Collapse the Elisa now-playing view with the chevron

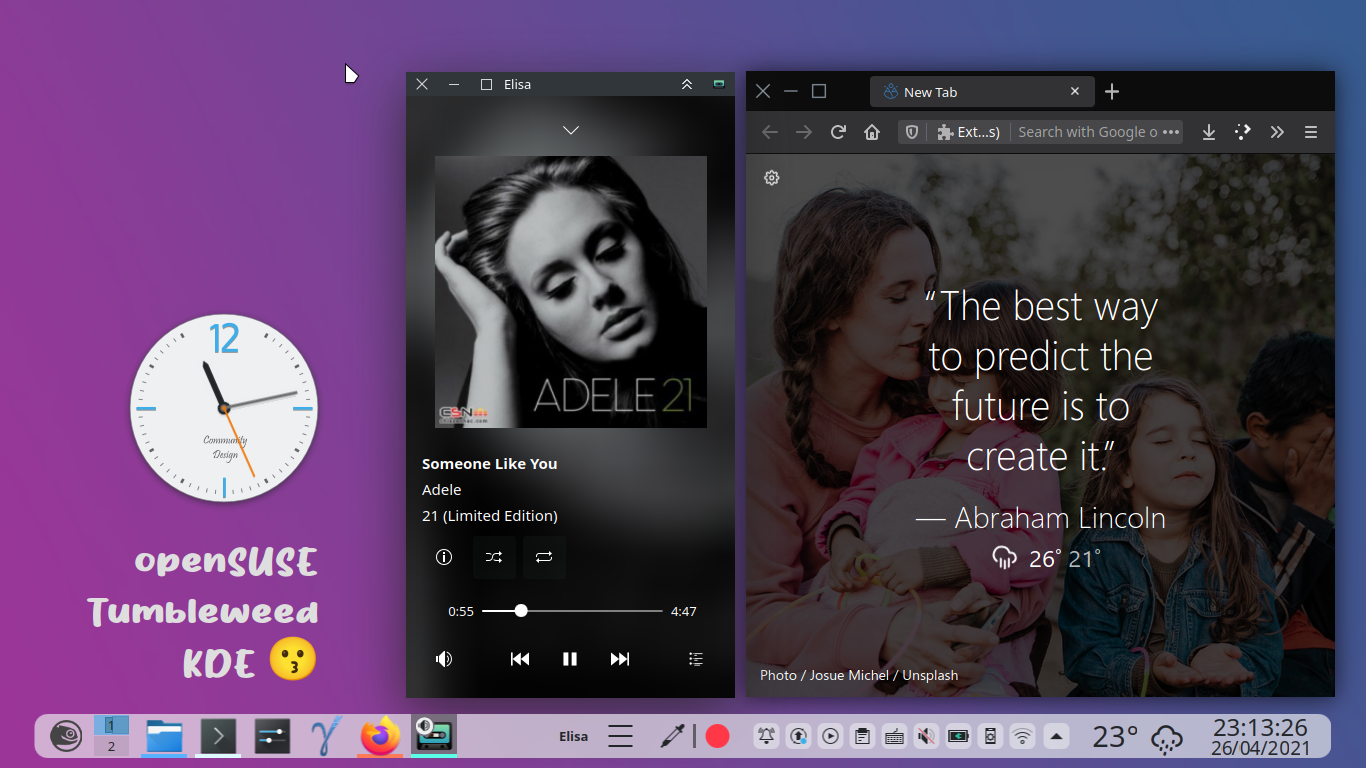[571, 130]
